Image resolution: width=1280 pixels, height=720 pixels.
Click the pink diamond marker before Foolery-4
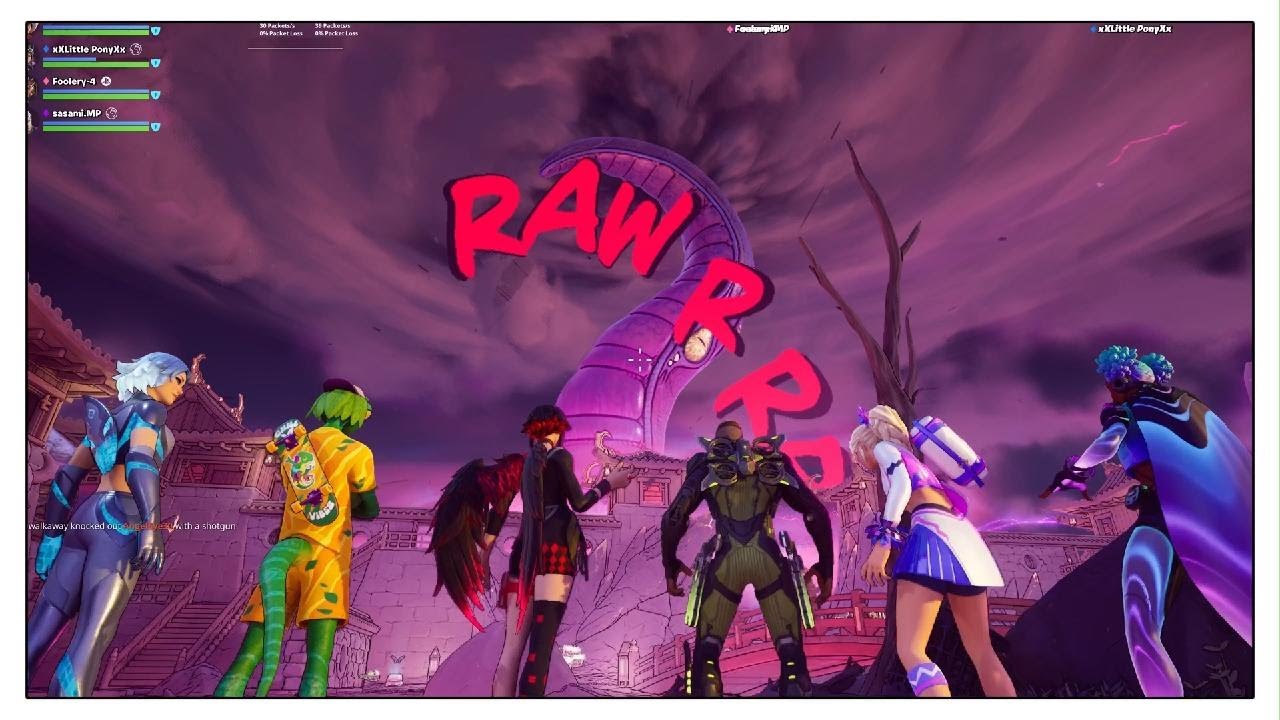[46, 81]
